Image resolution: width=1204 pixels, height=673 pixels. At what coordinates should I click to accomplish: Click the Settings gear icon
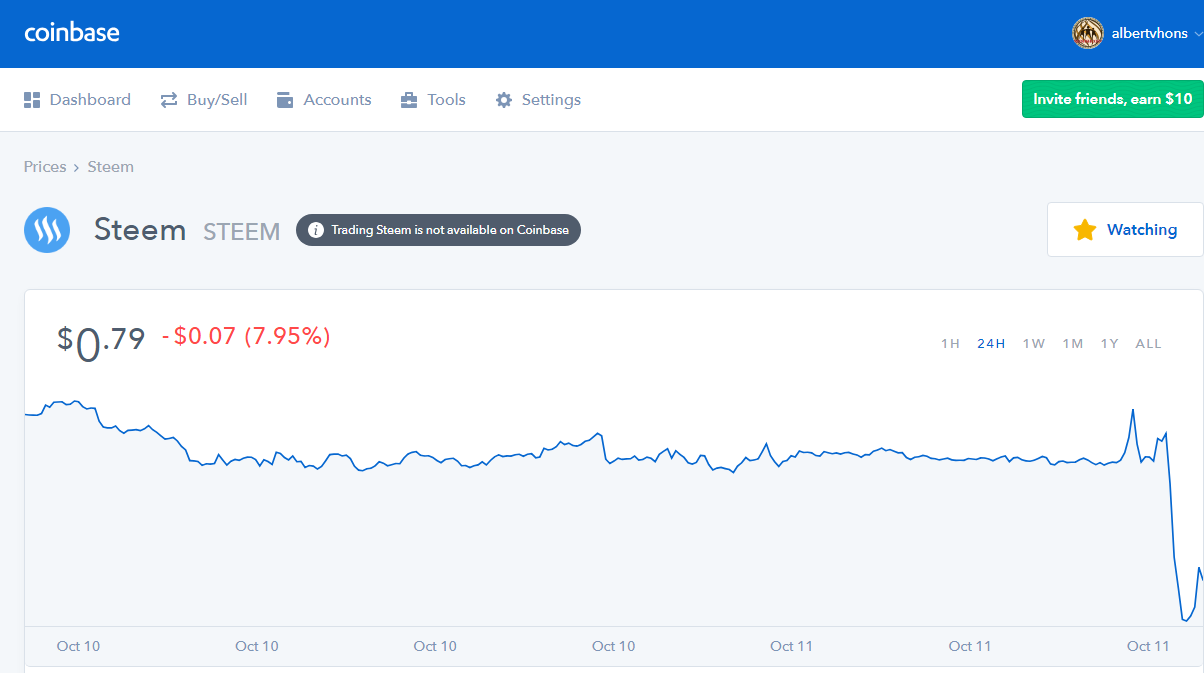point(504,100)
